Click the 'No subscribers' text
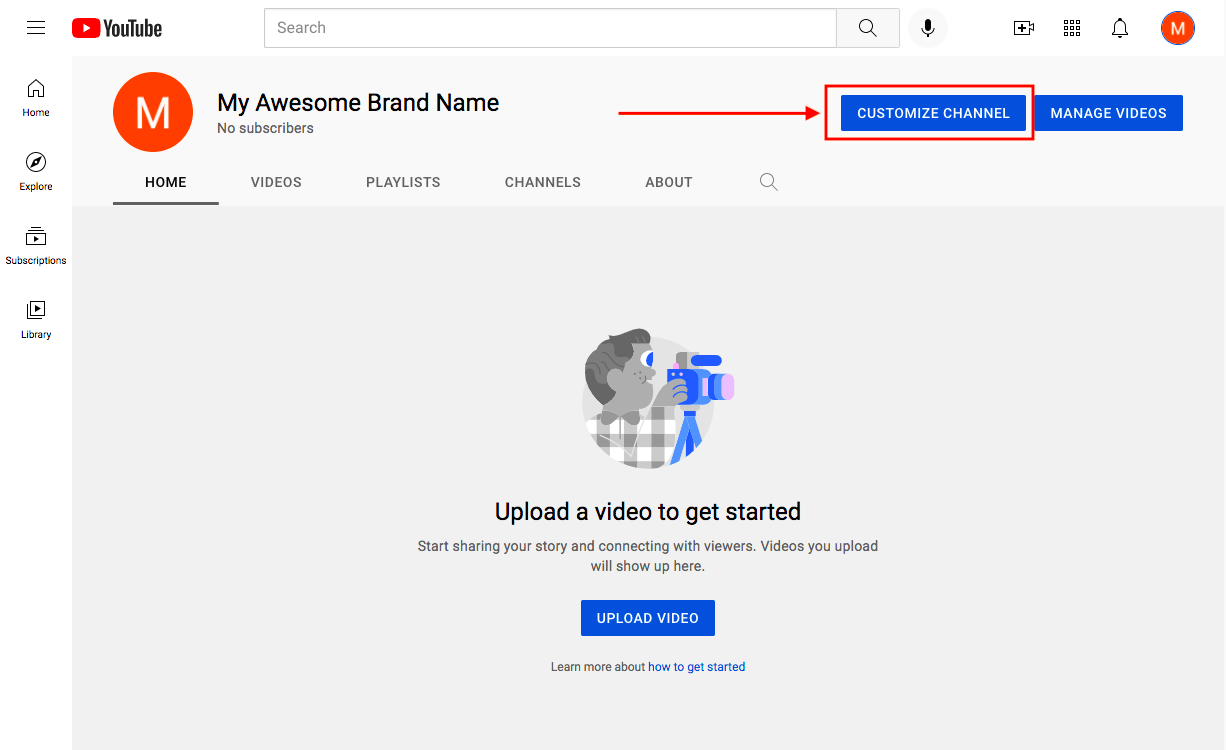 (x=265, y=128)
